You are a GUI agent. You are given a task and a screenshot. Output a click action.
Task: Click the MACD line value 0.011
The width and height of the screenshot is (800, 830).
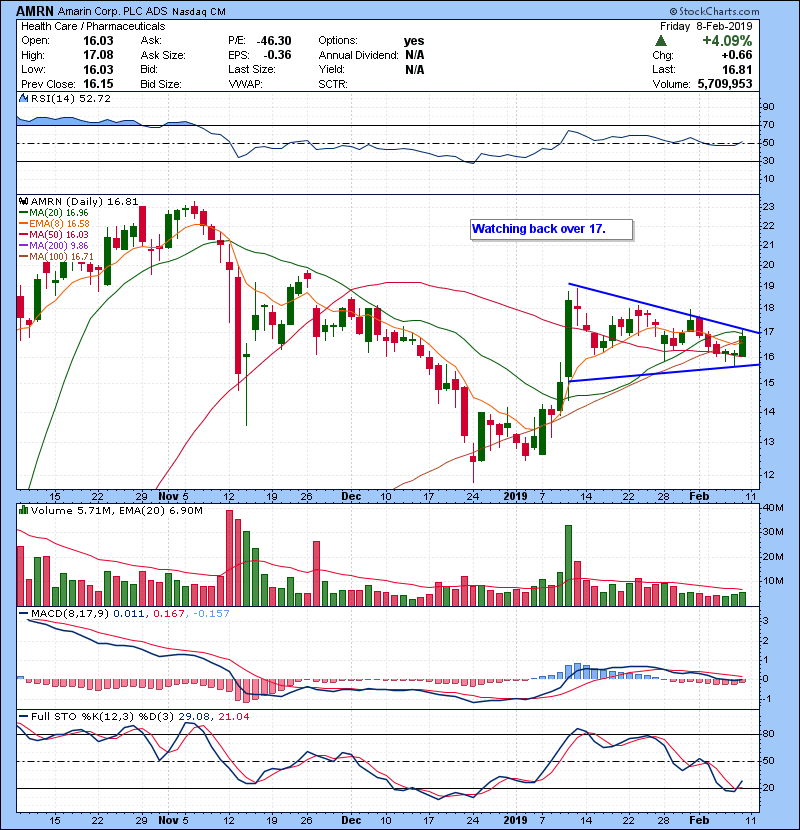(x=128, y=614)
